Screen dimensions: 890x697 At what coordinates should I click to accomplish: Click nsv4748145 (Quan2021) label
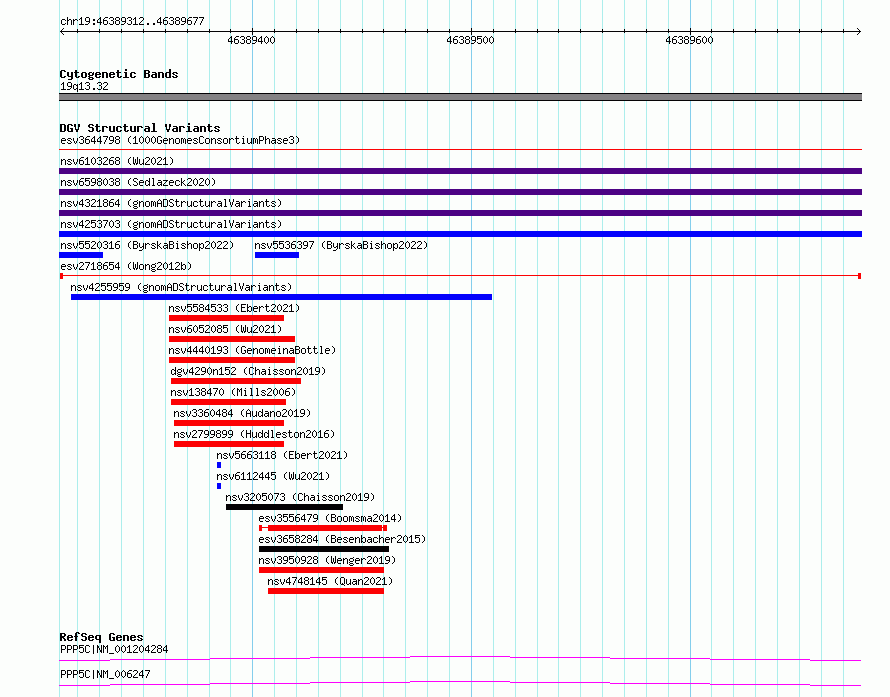[330, 581]
